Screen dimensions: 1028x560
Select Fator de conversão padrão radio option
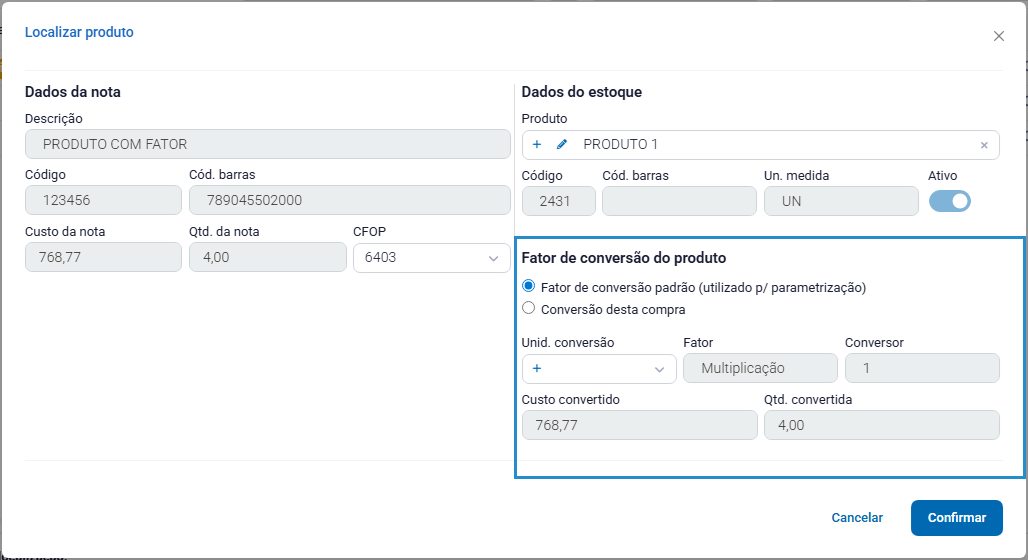coord(529,287)
